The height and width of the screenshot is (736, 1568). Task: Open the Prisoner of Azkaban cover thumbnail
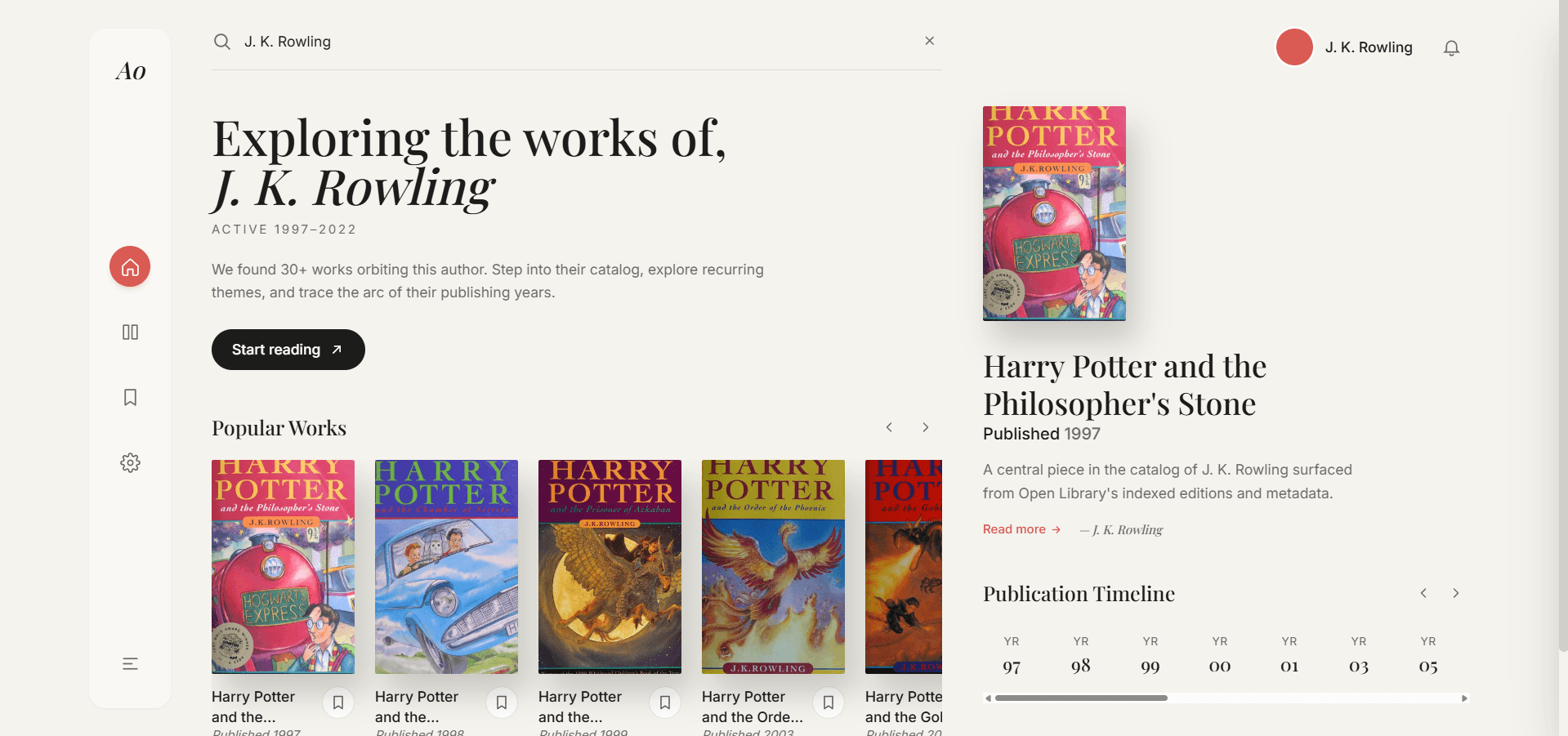tap(610, 567)
